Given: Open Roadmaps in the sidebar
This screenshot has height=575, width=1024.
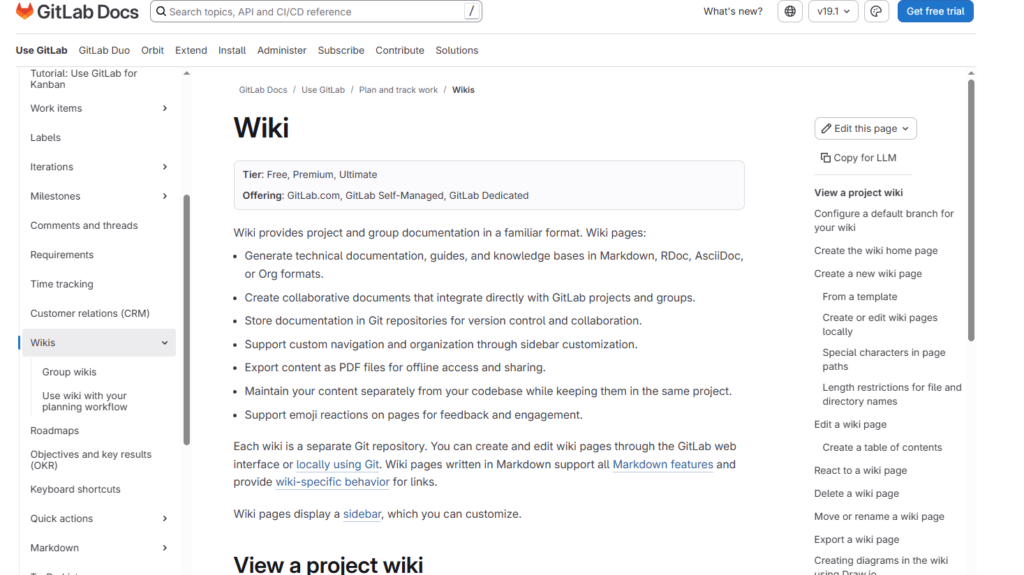Looking at the screenshot, I should tap(54, 431).
